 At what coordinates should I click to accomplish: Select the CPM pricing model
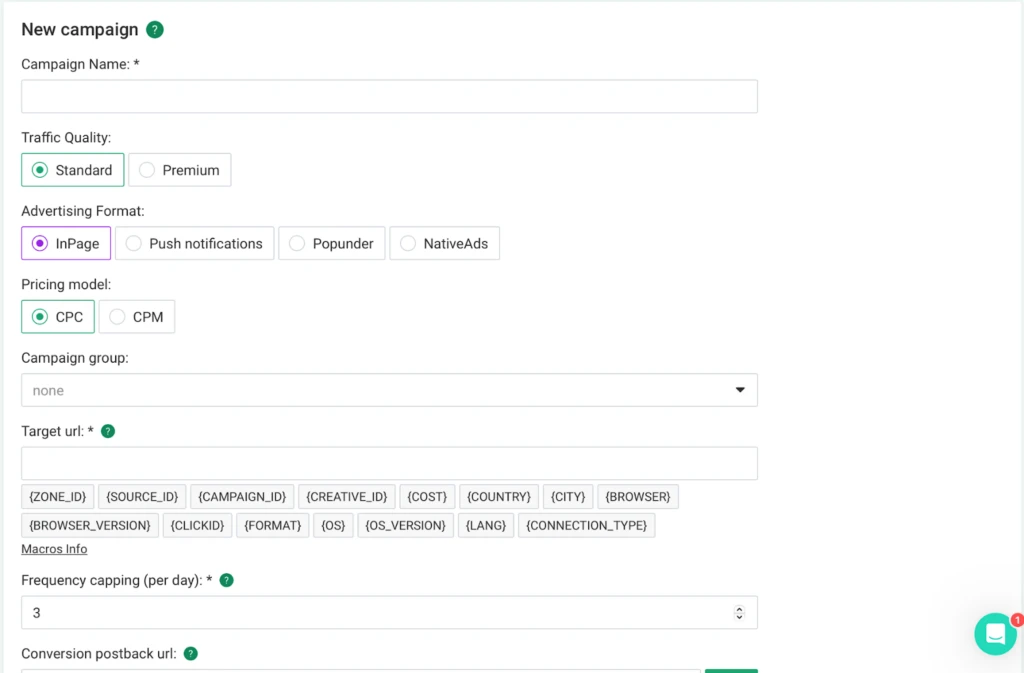click(136, 317)
